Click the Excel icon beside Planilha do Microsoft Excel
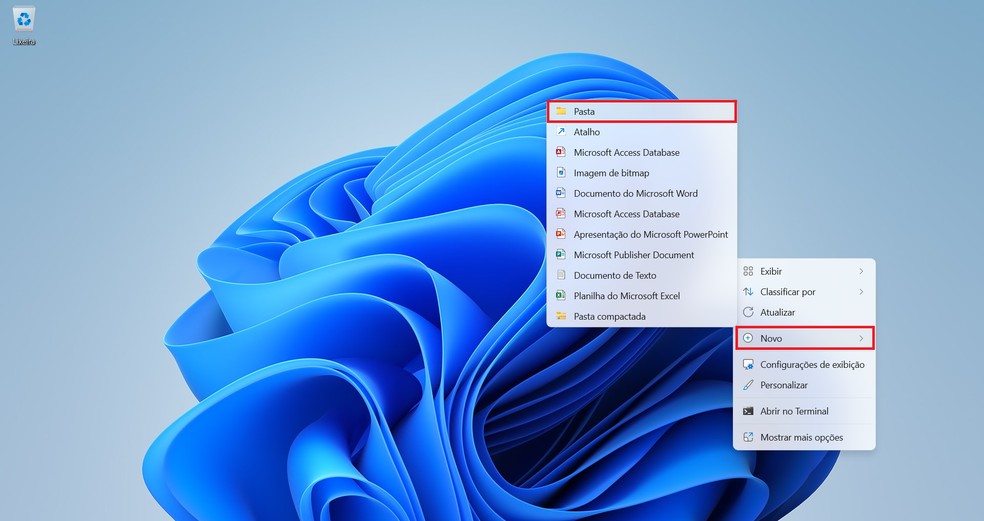Screen dimensions: 984x521 [x=561, y=296]
